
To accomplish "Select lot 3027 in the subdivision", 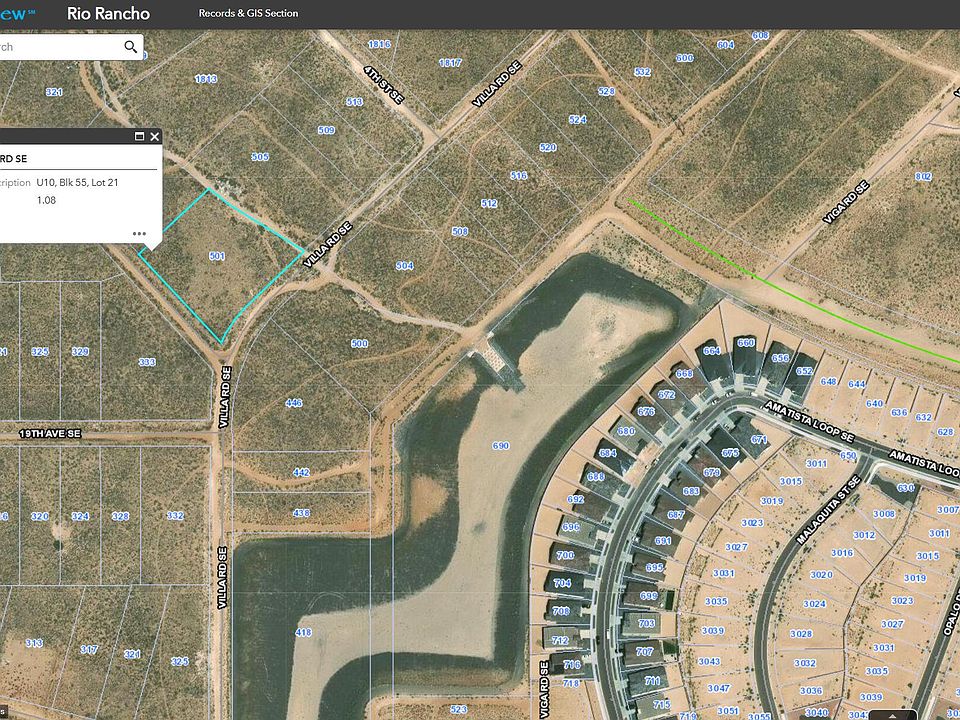I will 737,547.
